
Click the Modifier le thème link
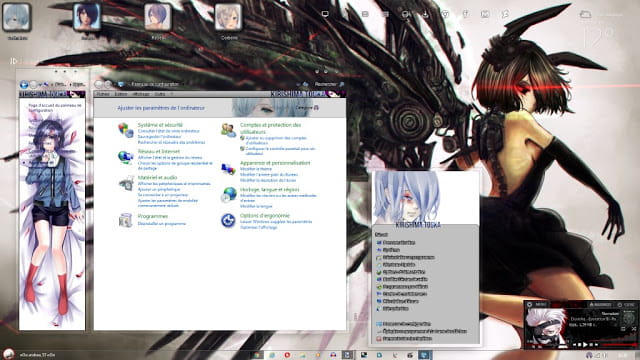pyautogui.click(x=256, y=169)
